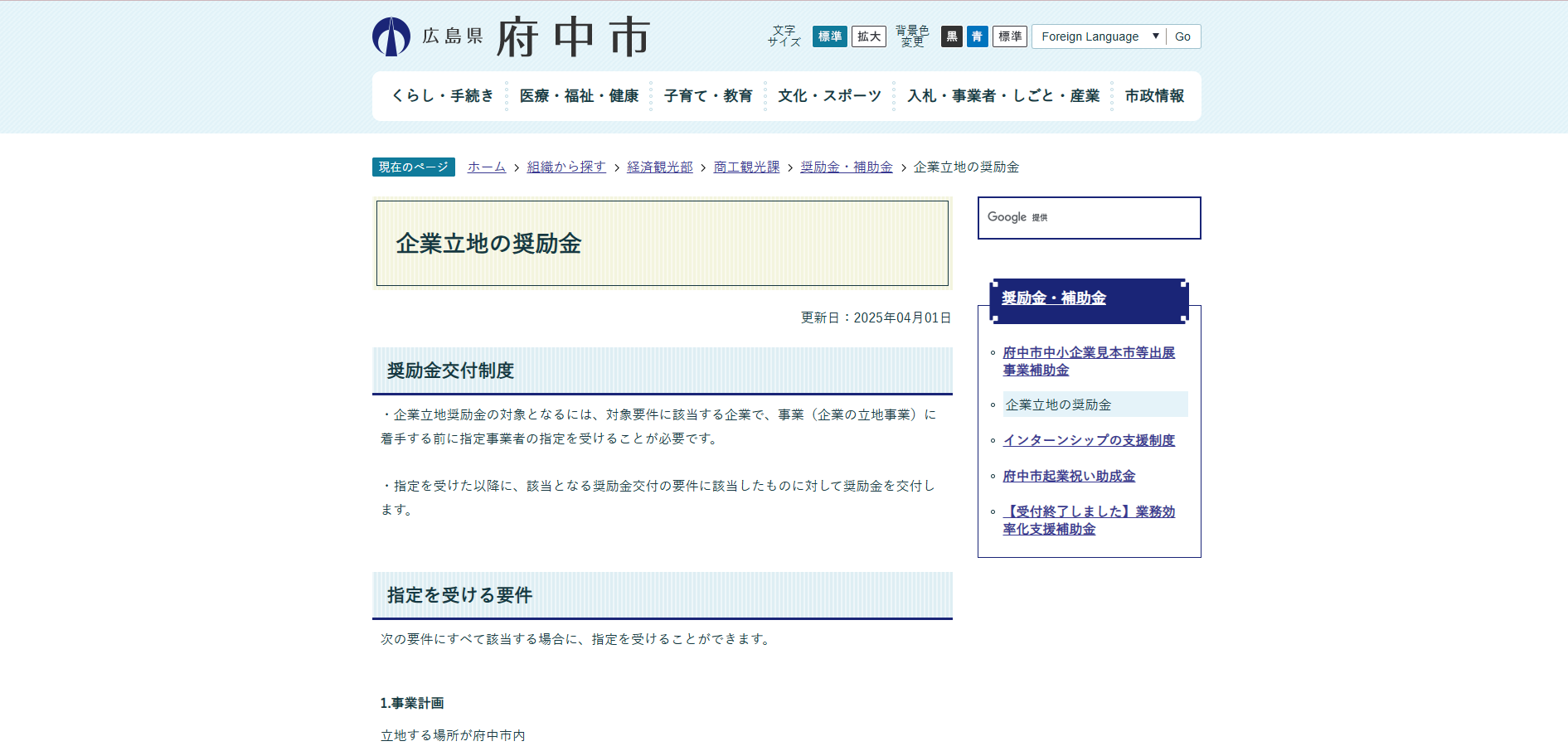
Task: Open the Foreign Language dropdown
Action: pyautogui.click(x=1099, y=36)
